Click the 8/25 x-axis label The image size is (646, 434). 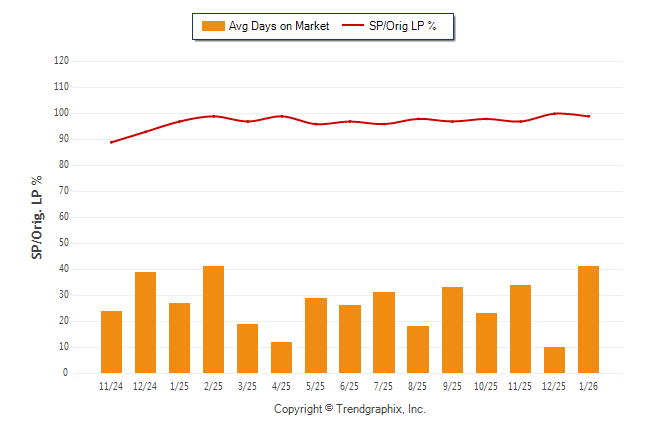click(x=418, y=386)
